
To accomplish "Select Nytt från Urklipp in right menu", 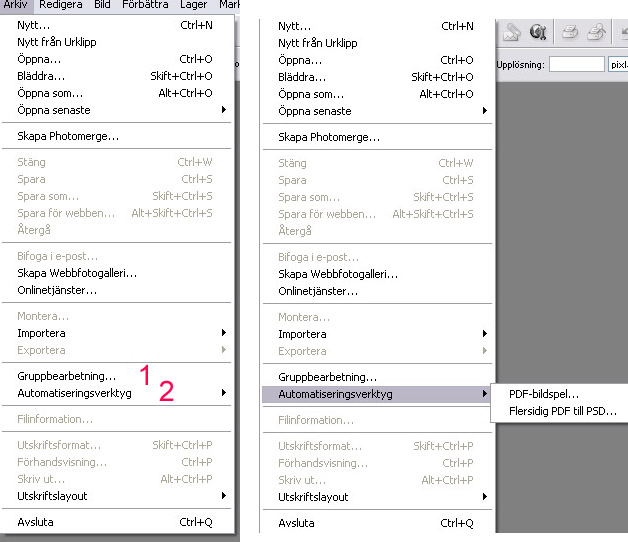I will 377,43.
